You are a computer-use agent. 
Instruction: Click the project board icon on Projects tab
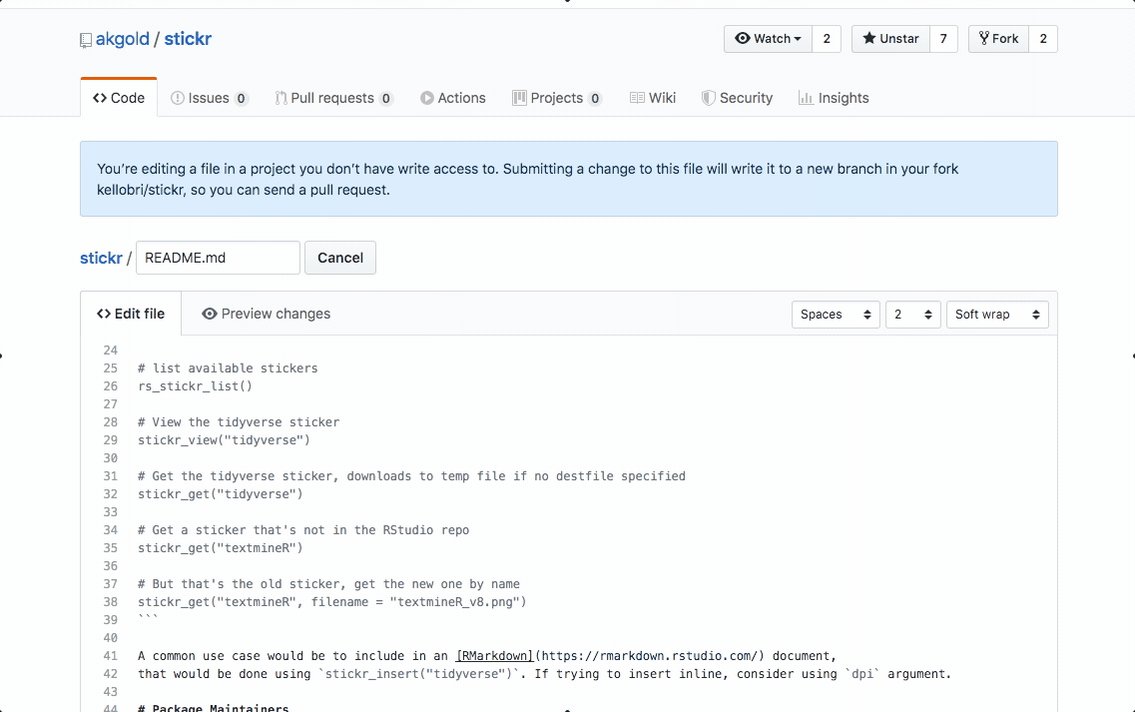click(x=519, y=98)
